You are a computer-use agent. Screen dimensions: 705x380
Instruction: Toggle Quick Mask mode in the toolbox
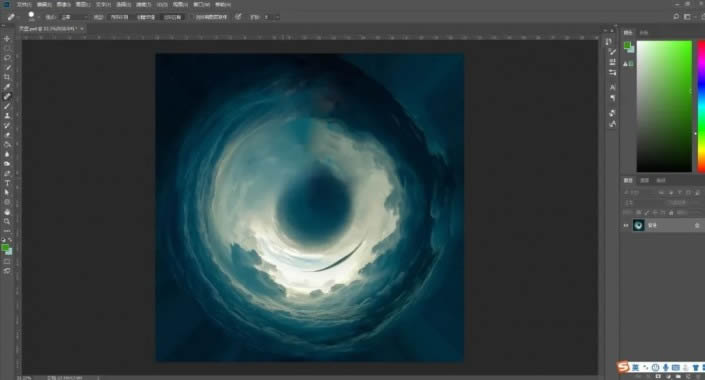pos(7,261)
